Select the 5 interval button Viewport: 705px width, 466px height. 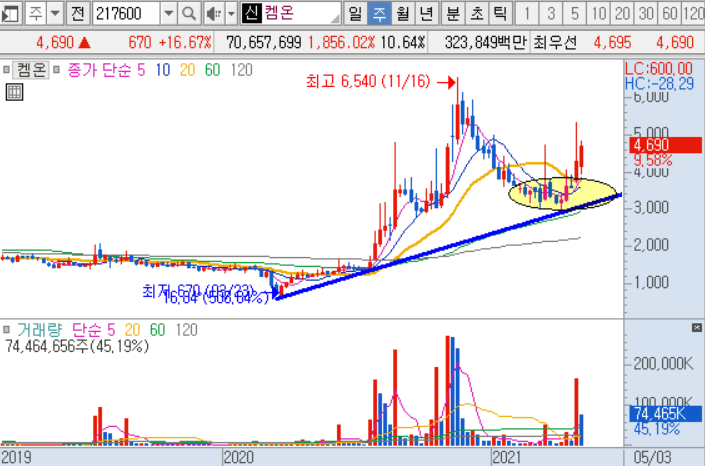point(575,13)
